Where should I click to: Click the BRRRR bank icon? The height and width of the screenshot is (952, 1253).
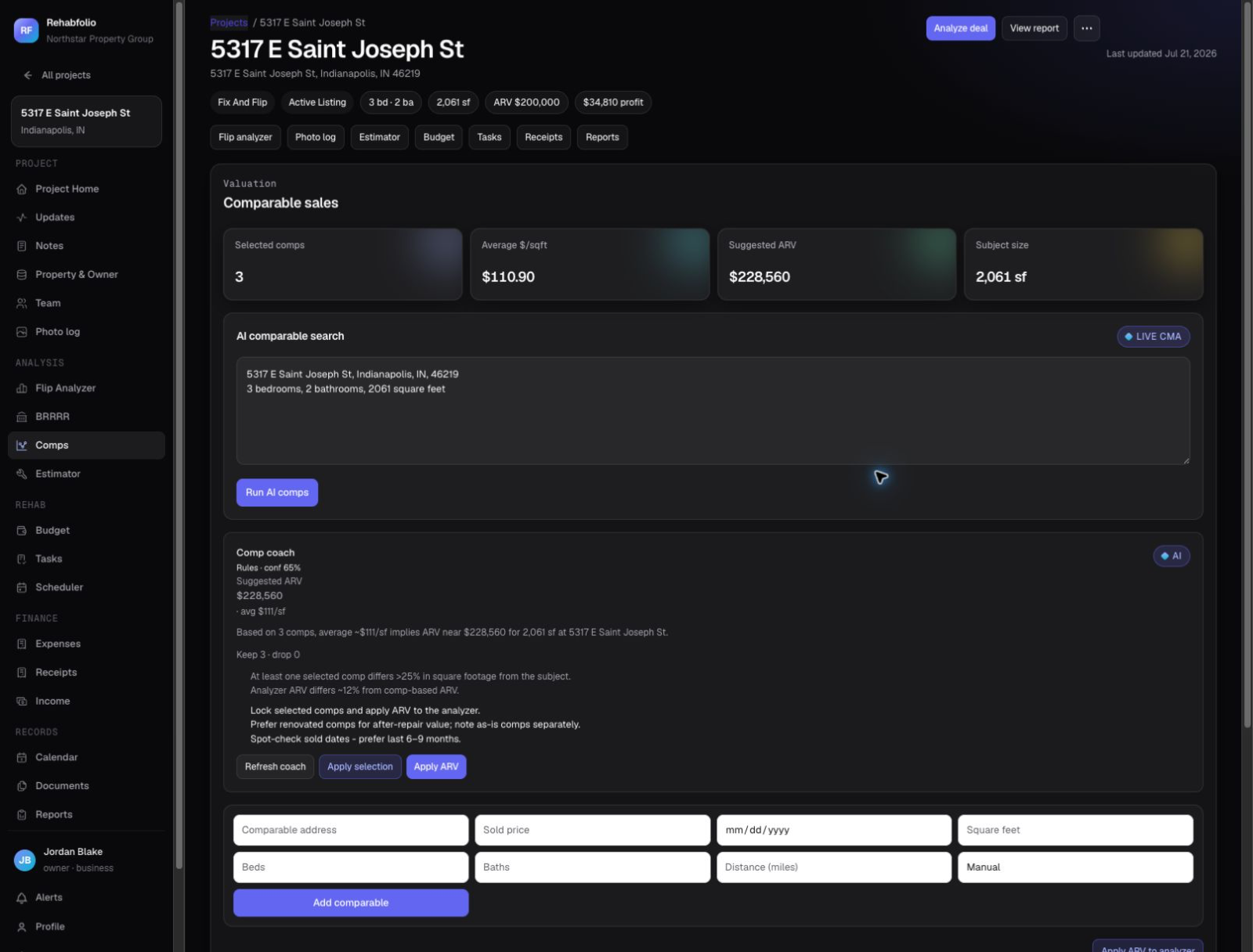[22, 417]
